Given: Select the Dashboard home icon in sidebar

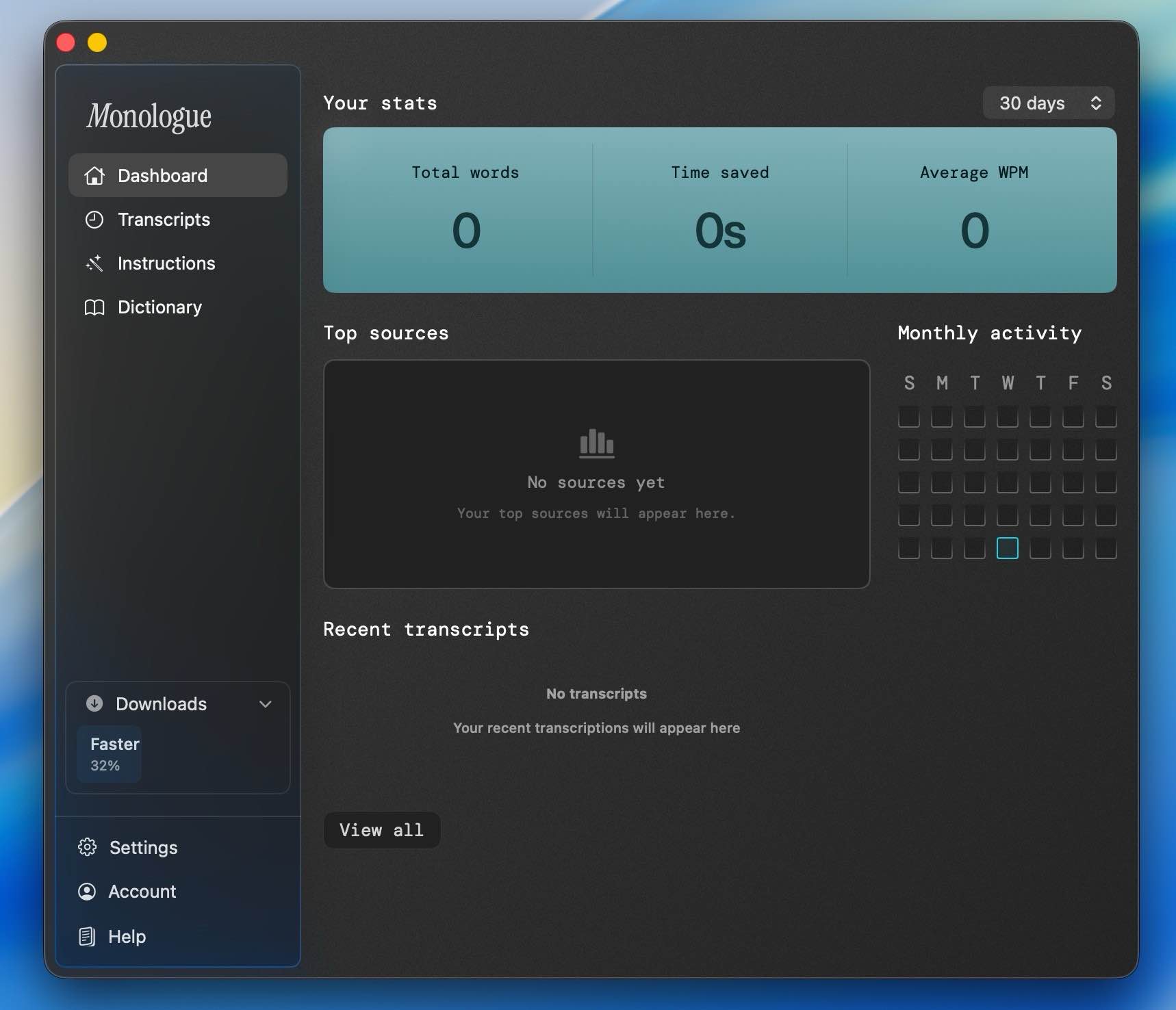Looking at the screenshot, I should click(x=94, y=175).
